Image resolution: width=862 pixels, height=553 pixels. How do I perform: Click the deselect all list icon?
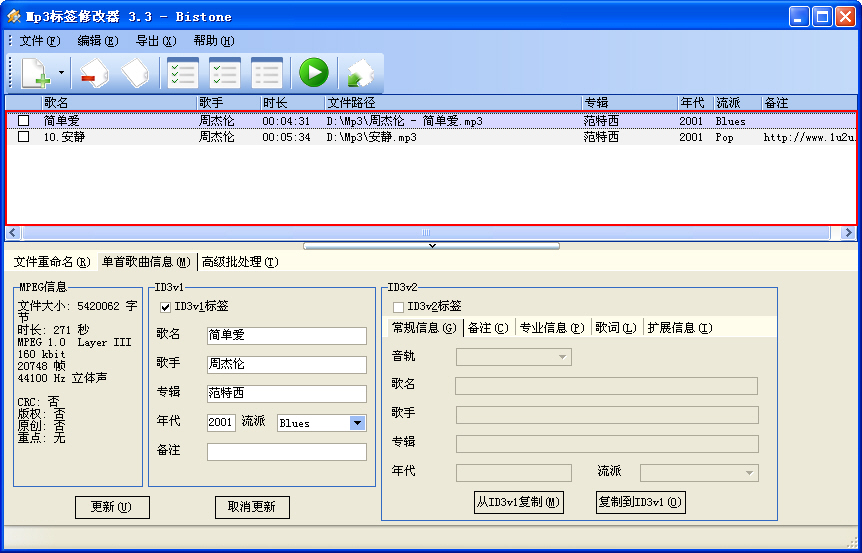coord(266,73)
